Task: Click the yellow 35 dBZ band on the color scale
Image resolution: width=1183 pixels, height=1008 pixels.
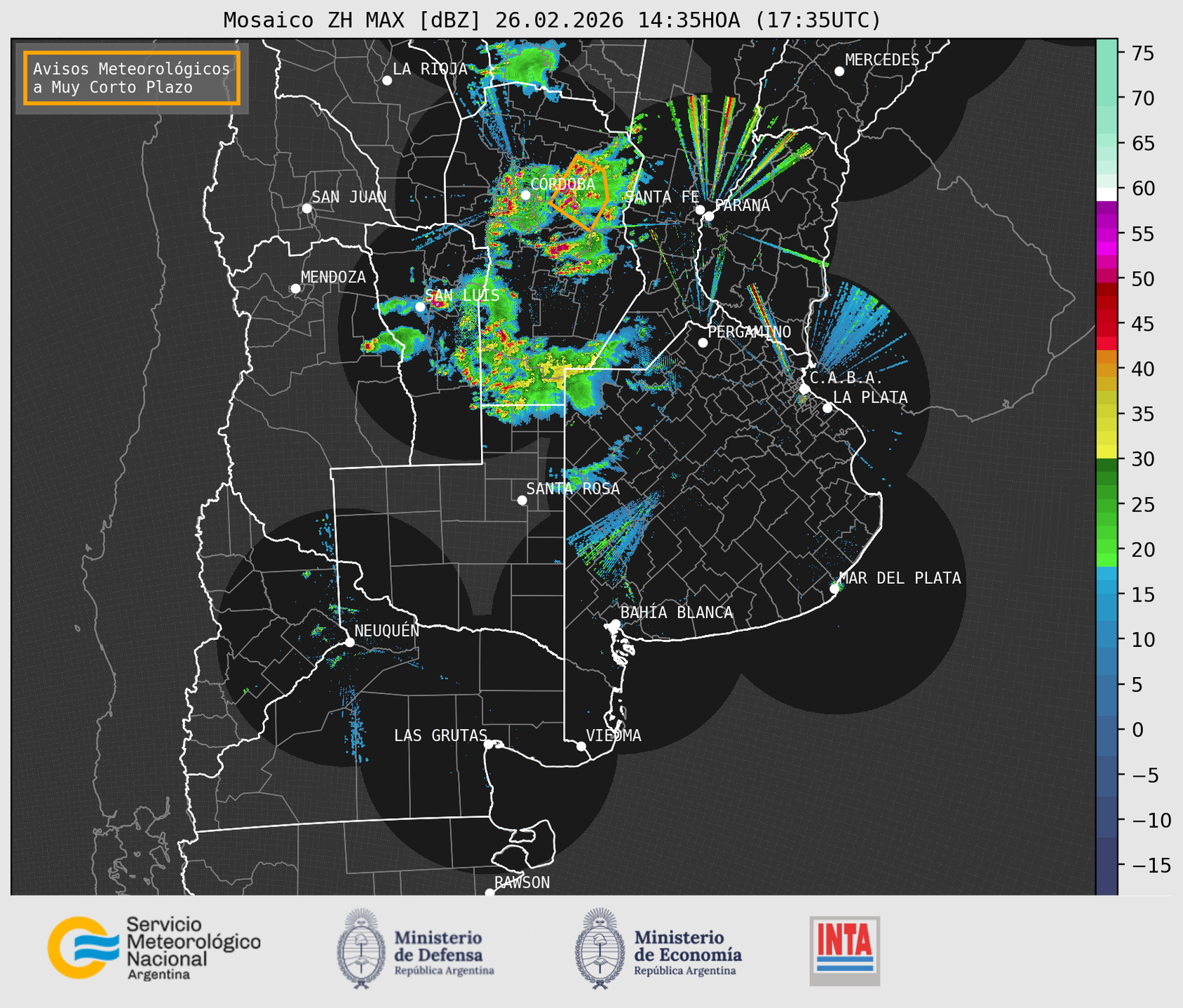Action: click(x=1107, y=414)
